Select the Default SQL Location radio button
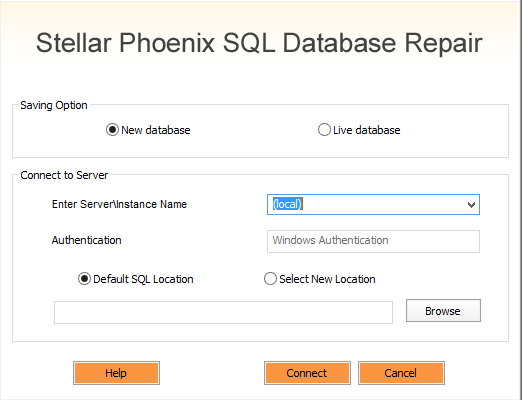522x400 pixels. pyautogui.click(x=84, y=279)
